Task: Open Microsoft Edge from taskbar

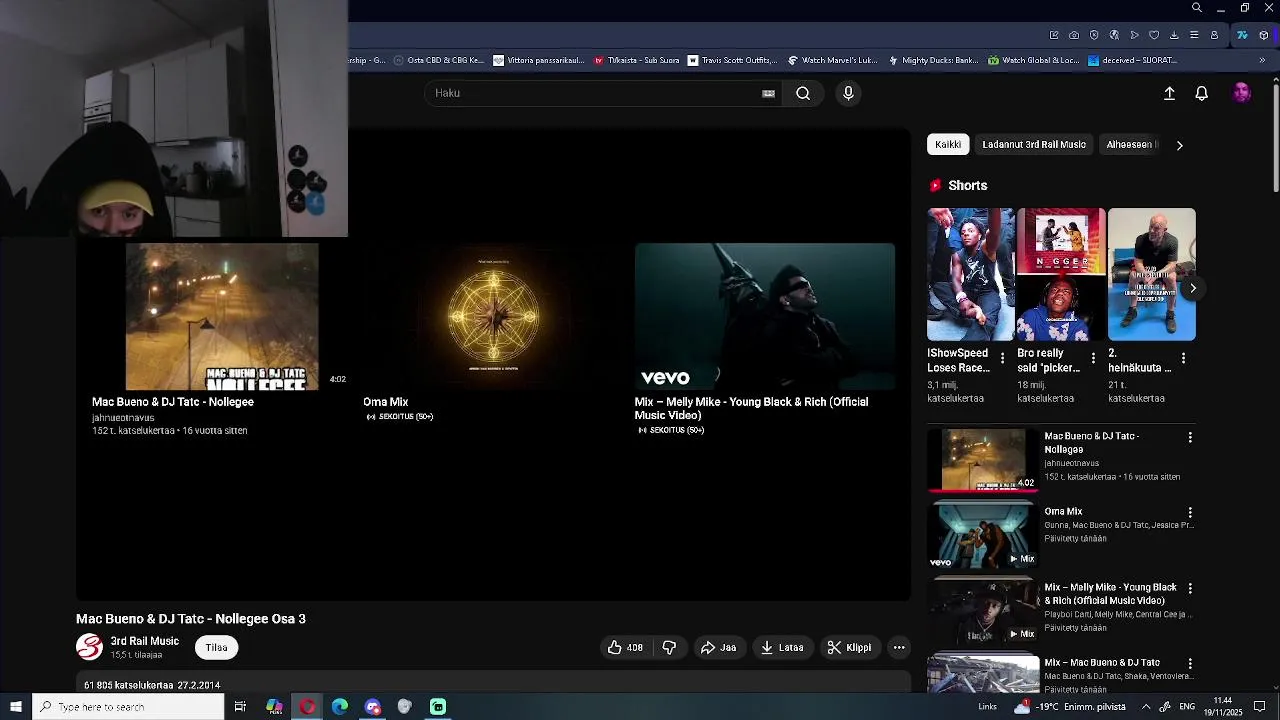Action: click(x=340, y=707)
